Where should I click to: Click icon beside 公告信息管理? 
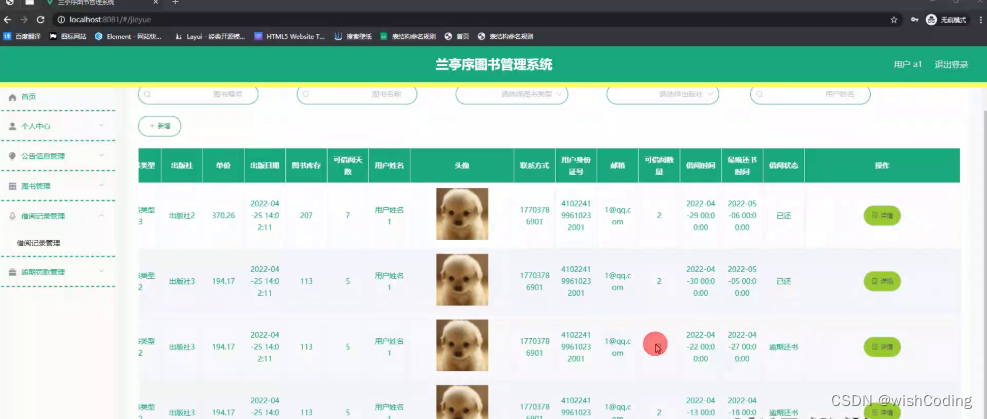coord(12,156)
